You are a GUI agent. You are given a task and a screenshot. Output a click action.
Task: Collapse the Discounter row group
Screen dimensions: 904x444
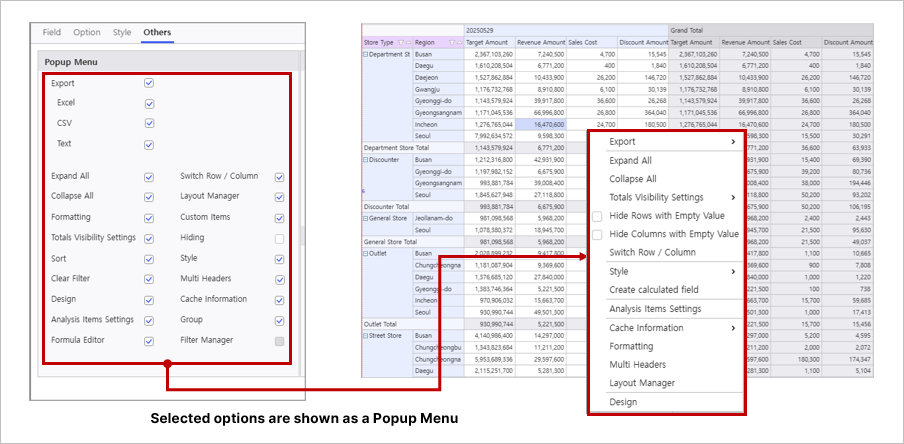[366, 160]
